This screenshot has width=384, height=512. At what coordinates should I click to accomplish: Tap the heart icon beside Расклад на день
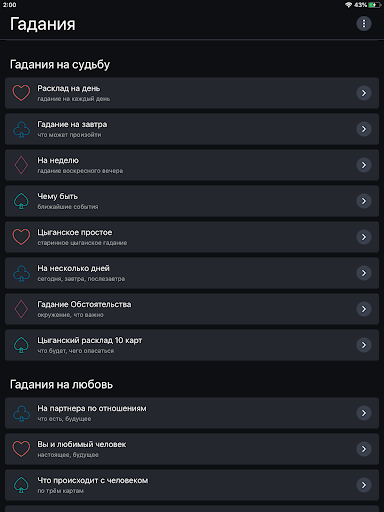click(x=21, y=93)
